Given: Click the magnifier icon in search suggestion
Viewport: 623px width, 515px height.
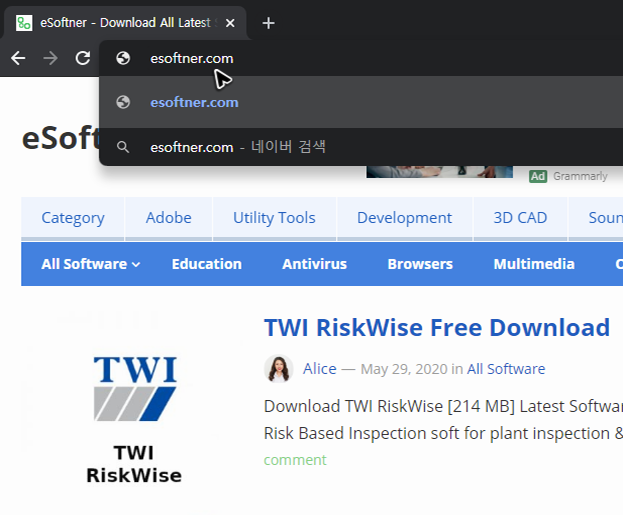Looking at the screenshot, I should pos(123,147).
